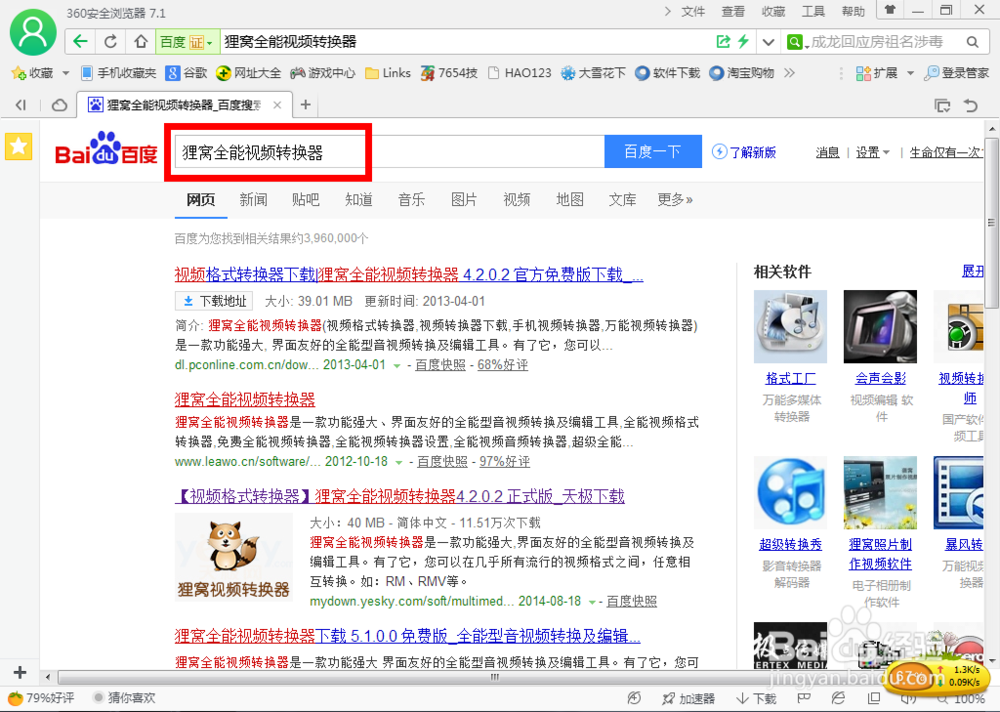Open 了解新版 link
1000x712 pixels.
click(744, 152)
